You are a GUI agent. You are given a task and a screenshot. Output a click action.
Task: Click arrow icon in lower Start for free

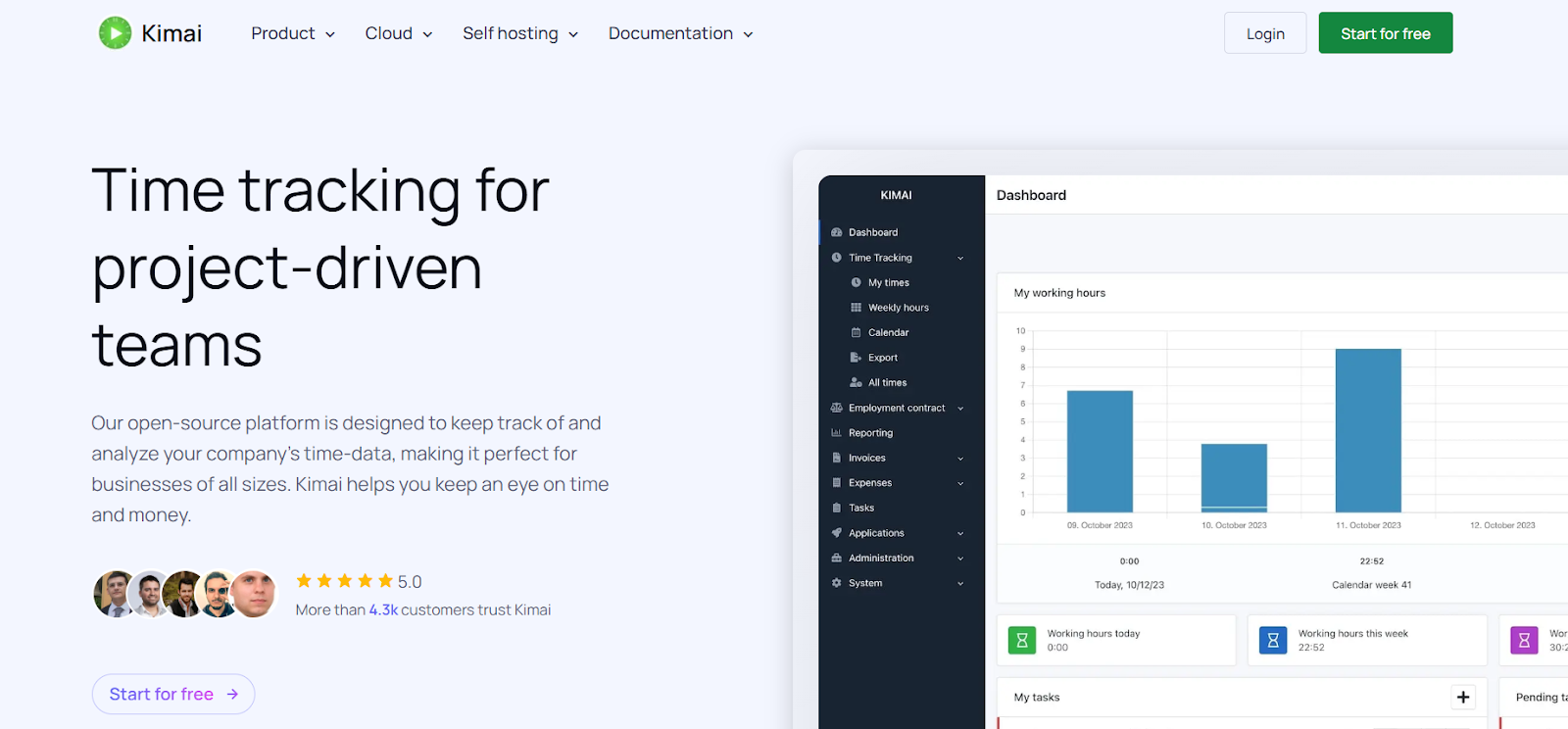[x=232, y=694]
